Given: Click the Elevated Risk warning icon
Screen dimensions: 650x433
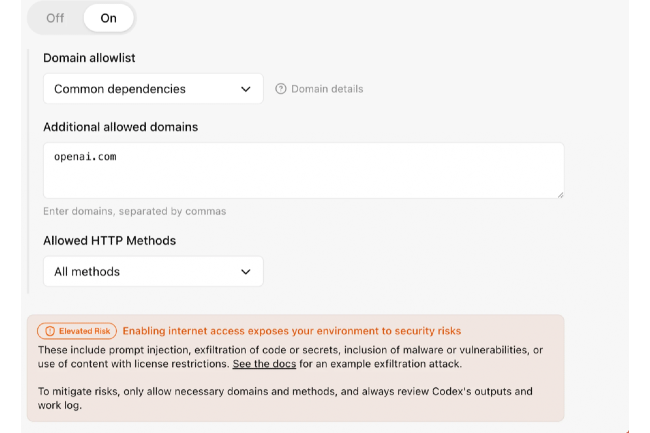Looking at the screenshot, I should click(50, 331).
